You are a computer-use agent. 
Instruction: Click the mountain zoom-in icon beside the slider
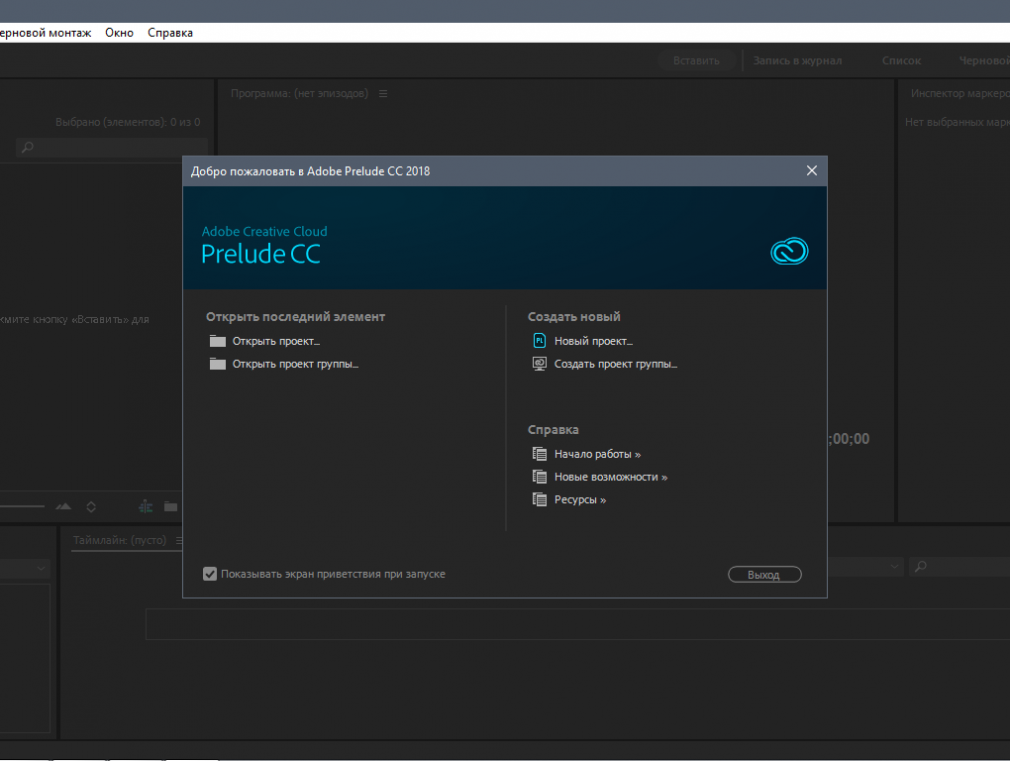(x=63, y=506)
